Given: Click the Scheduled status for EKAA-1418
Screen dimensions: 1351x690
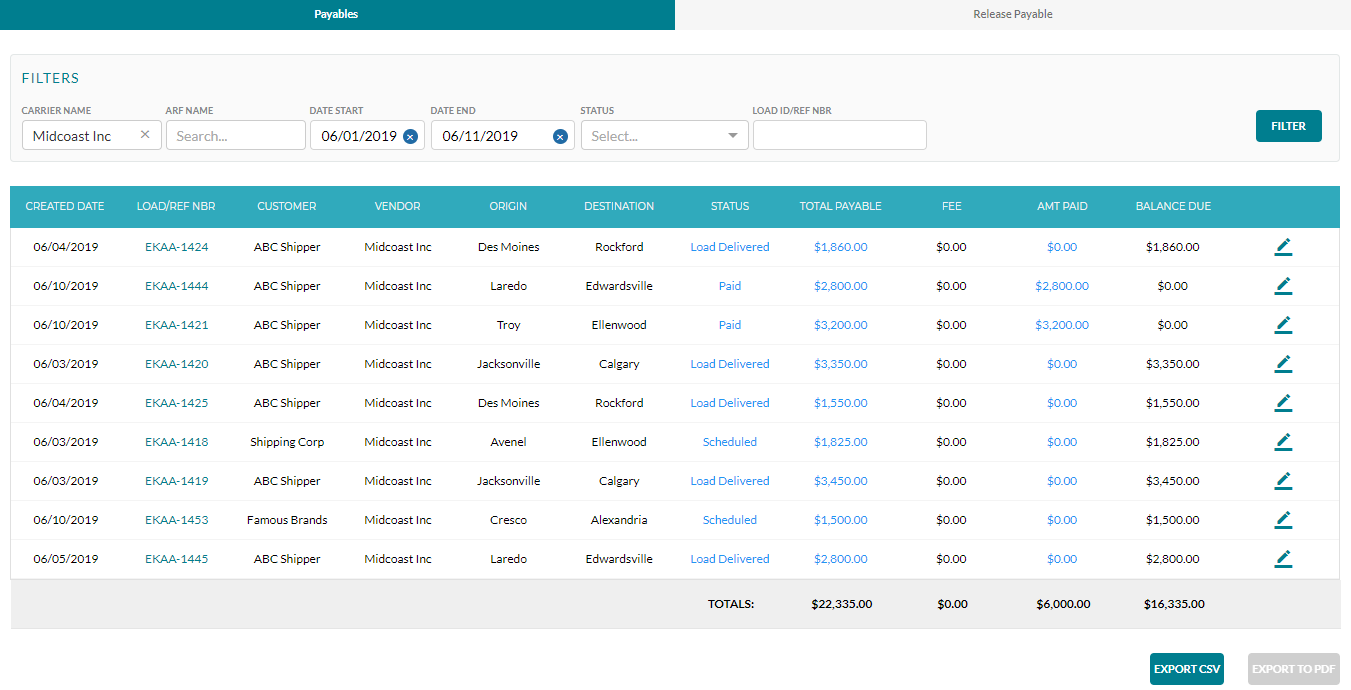Looking at the screenshot, I should pyautogui.click(x=729, y=441).
